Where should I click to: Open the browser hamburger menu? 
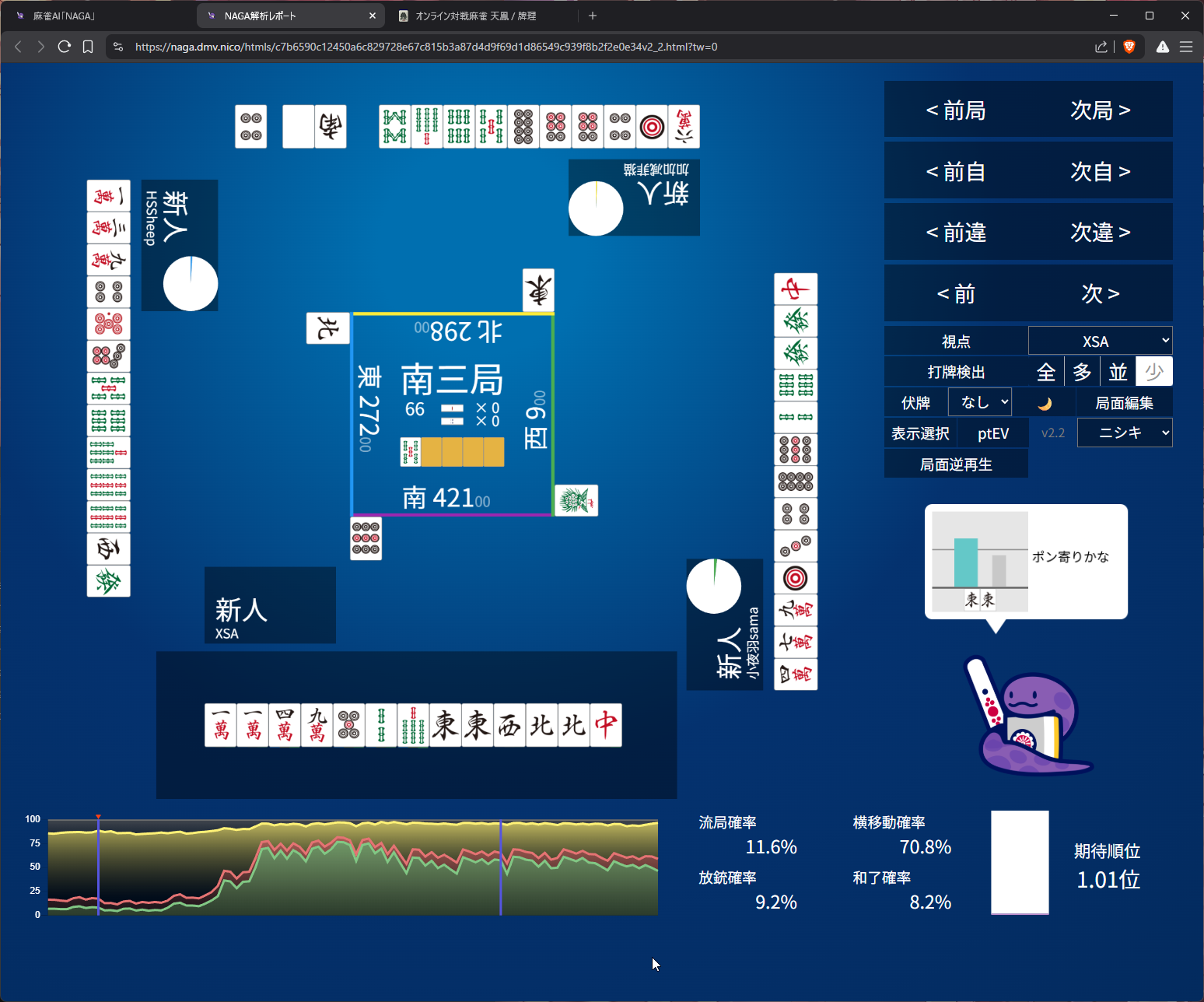(1186, 47)
